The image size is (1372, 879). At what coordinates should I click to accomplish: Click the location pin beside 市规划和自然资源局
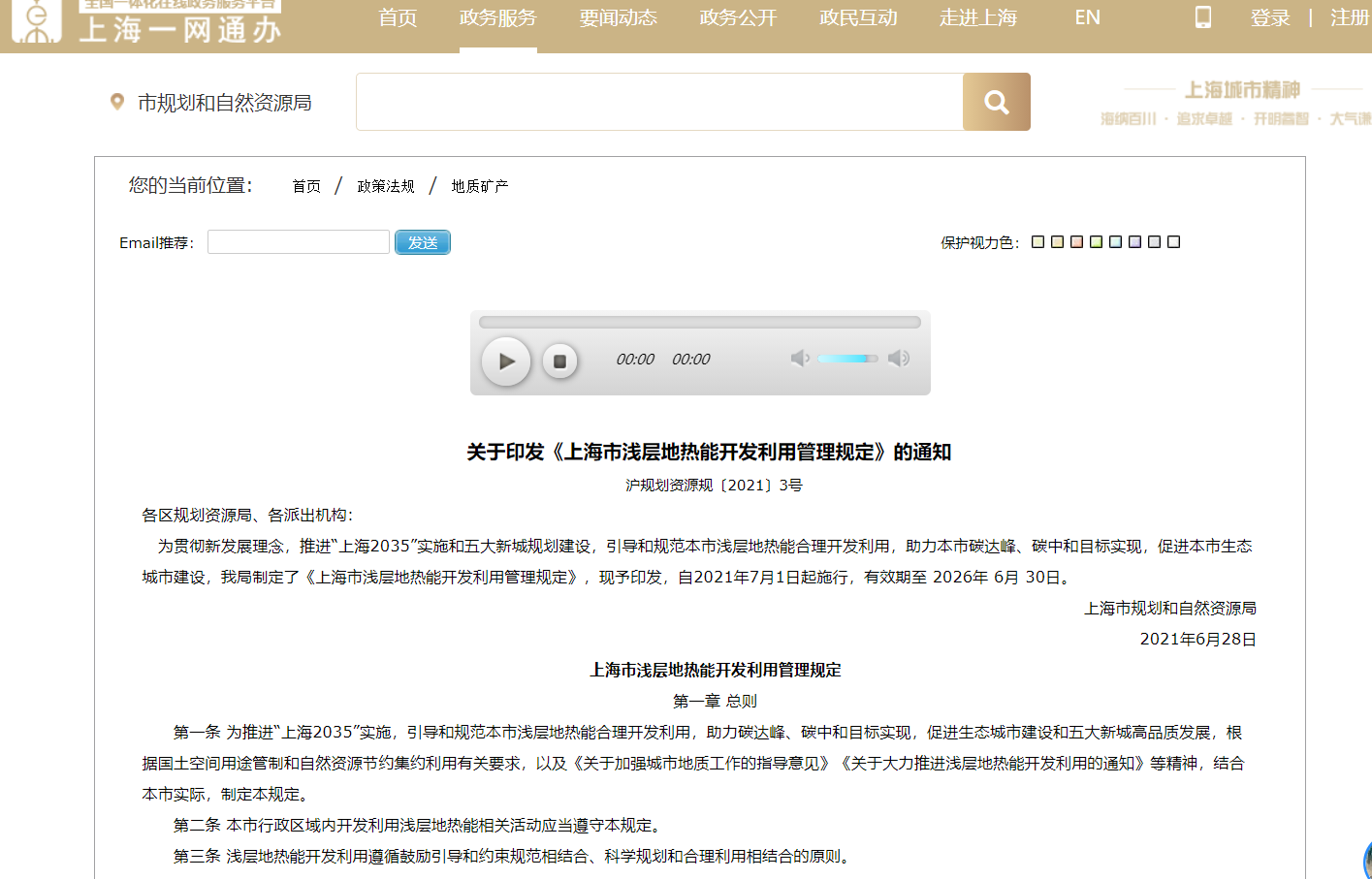(117, 102)
